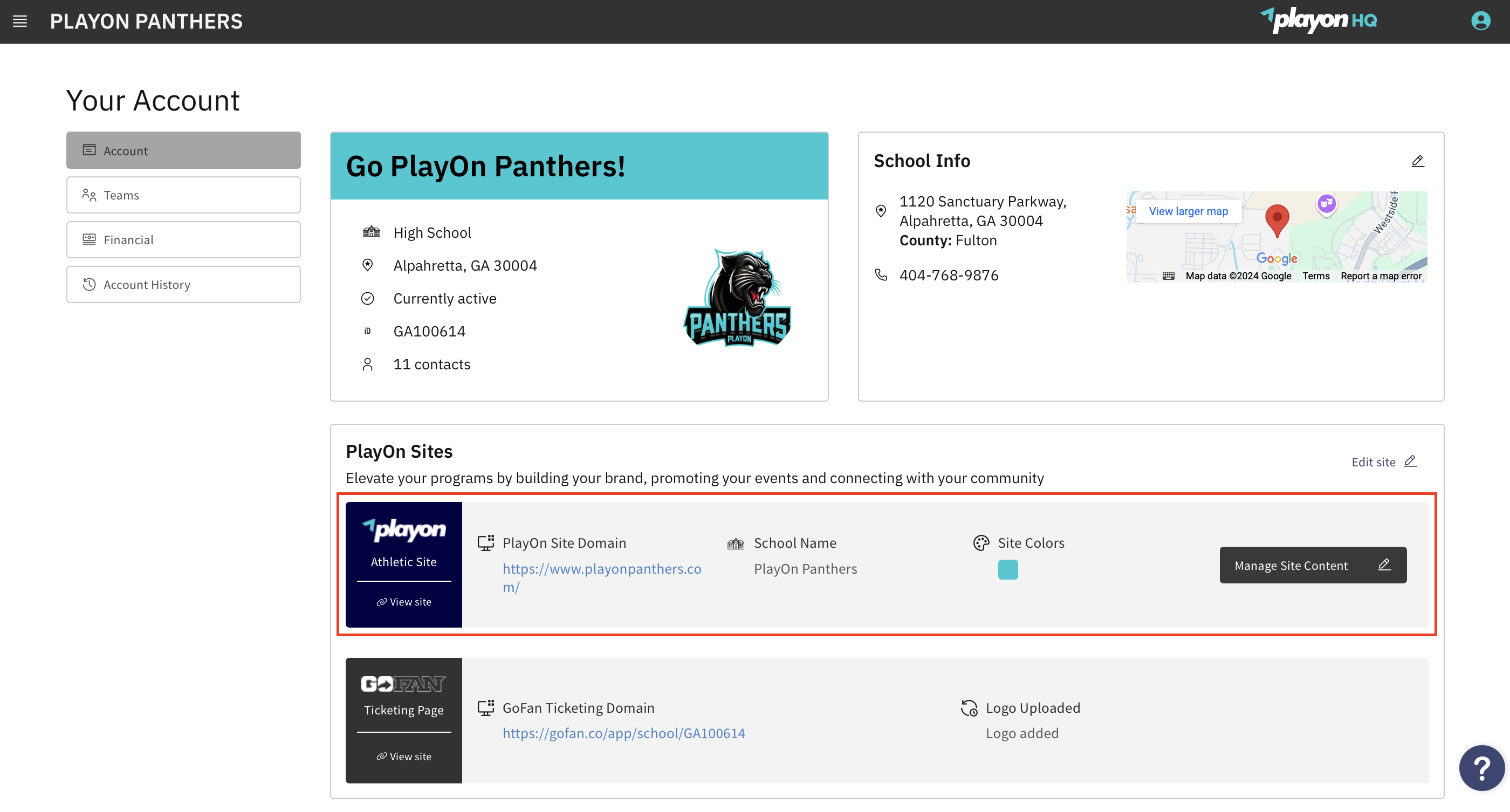Click the phone icon in School Info

pos(881,274)
